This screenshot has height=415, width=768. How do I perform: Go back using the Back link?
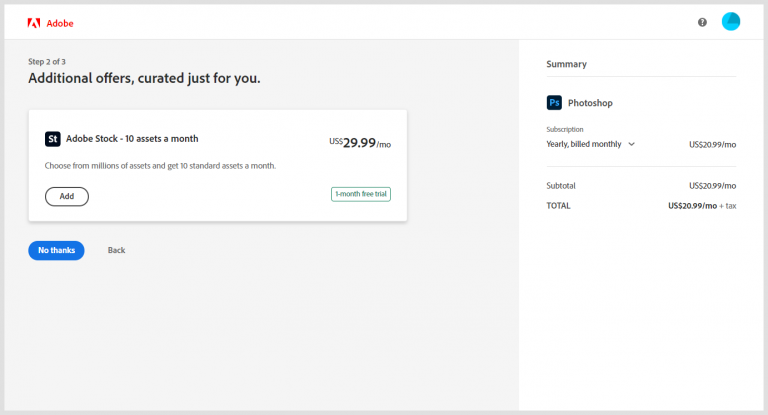click(116, 250)
